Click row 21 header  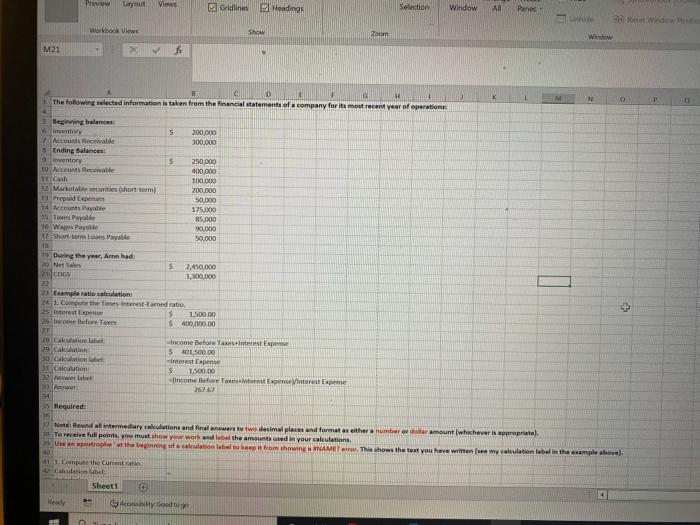pos(46,274)
